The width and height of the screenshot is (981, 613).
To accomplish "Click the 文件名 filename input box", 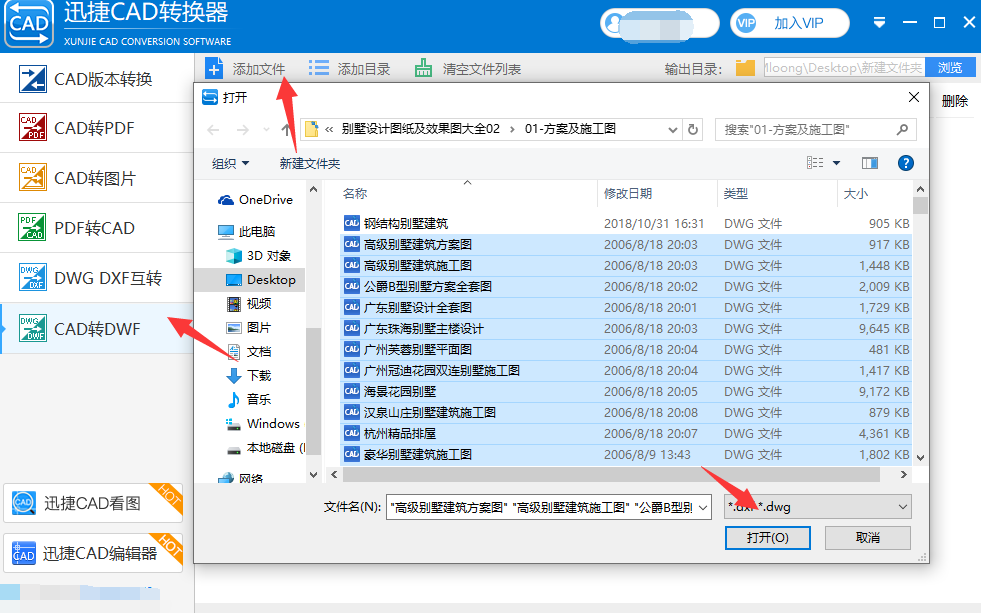I will point(541,507).
